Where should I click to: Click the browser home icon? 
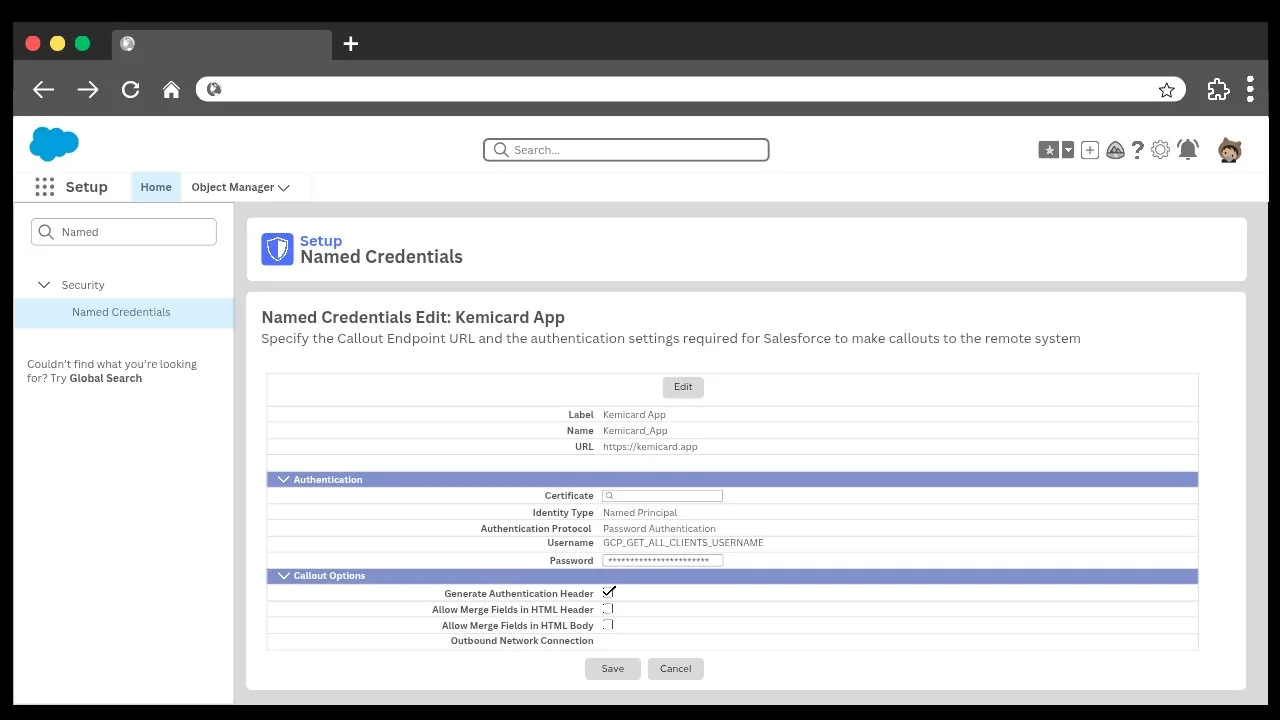click(x=171, y=89)
